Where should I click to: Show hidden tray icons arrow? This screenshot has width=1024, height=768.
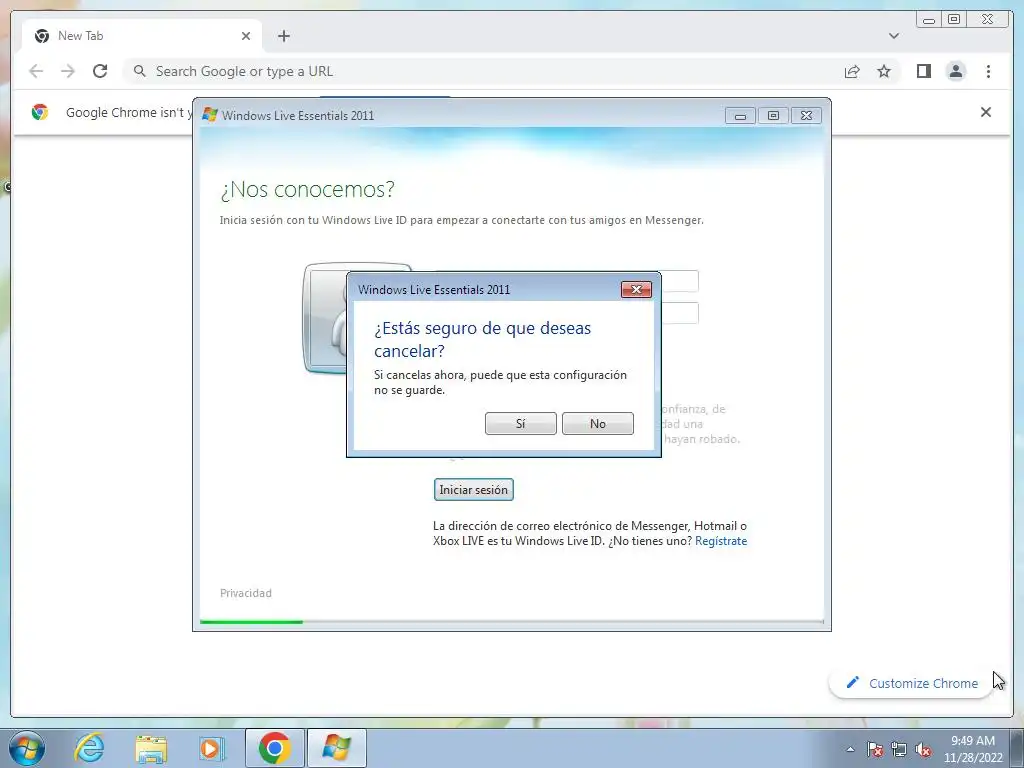(850, 749)
